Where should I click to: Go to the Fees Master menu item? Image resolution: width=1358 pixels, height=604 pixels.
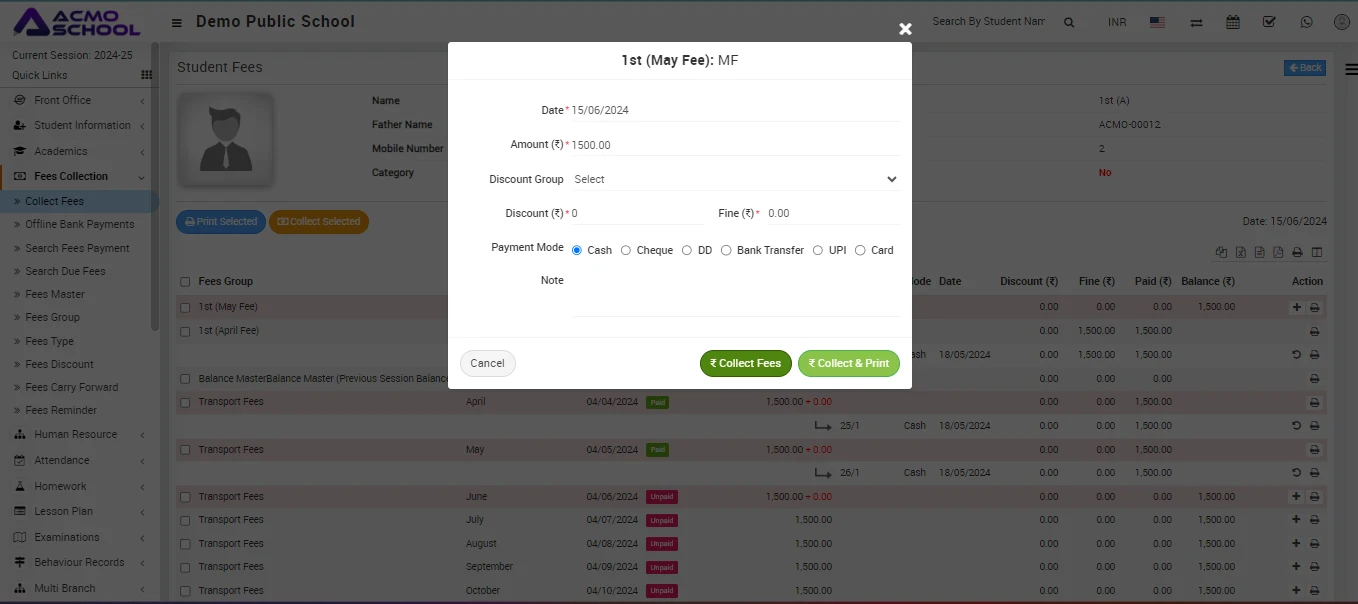[55, 294]
